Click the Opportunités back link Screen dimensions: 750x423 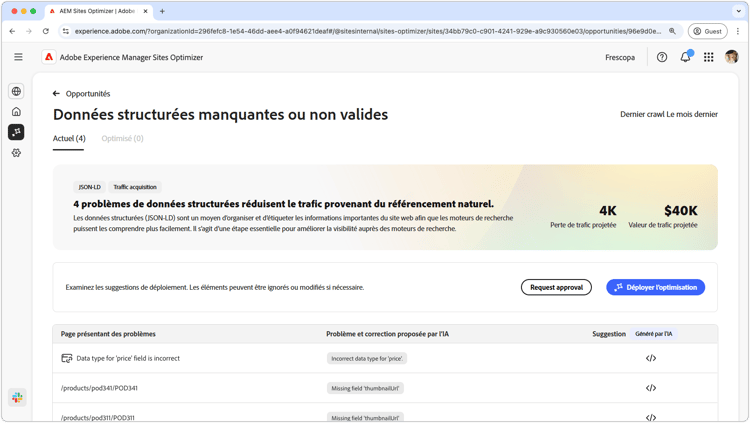pyautogui.click(x=88, y=94)
